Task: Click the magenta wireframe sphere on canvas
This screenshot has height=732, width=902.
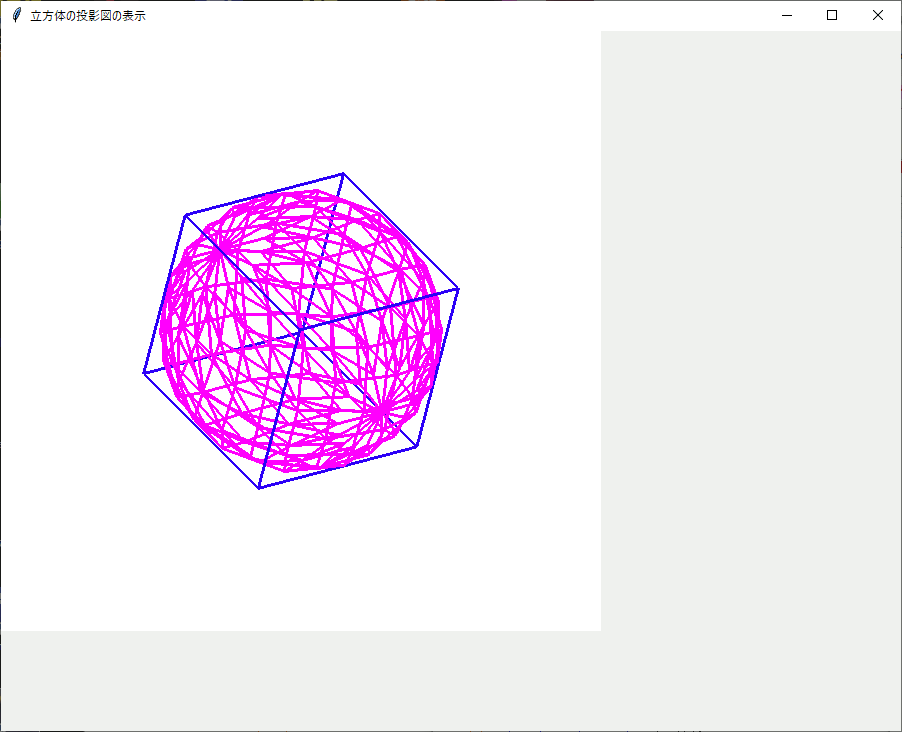Action: 301,331
